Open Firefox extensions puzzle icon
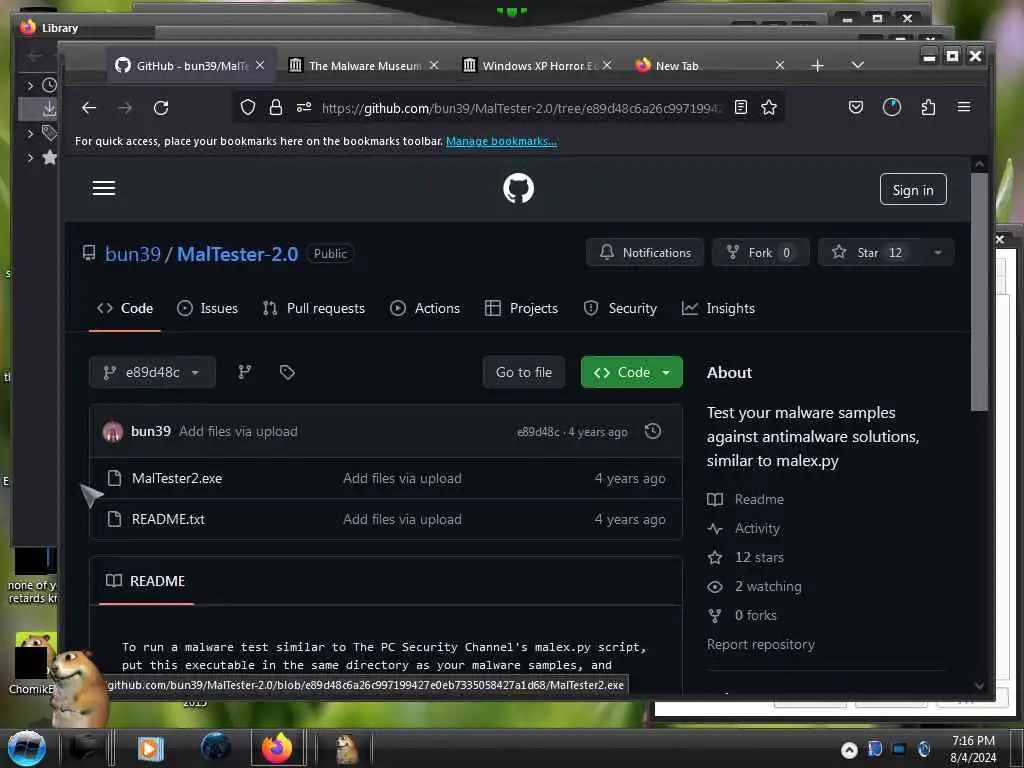This screenshot has height=768, width=1024. click(928, 107)
